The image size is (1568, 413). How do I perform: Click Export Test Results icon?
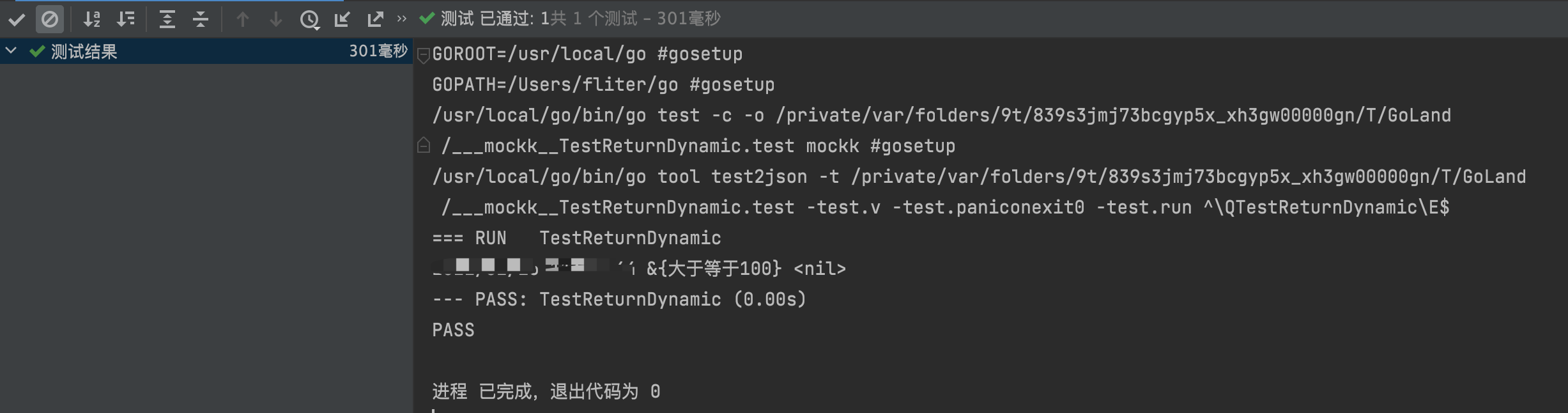(x=376, y=19)
